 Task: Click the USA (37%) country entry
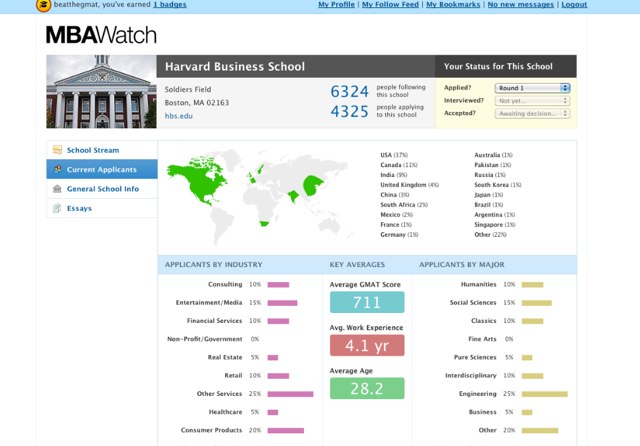click(x=394, y=155)
